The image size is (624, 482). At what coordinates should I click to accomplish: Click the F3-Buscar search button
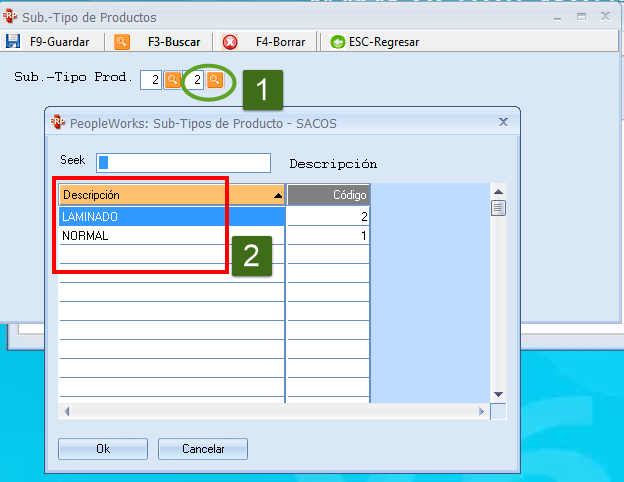[173, 42]
